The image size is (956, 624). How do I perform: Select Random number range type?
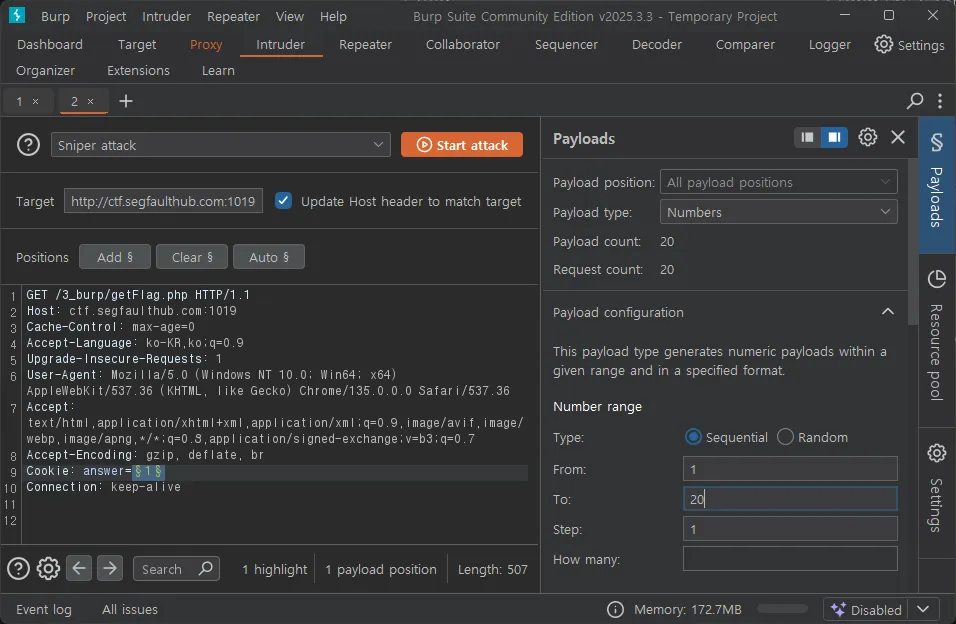click(x=785, y=437)
